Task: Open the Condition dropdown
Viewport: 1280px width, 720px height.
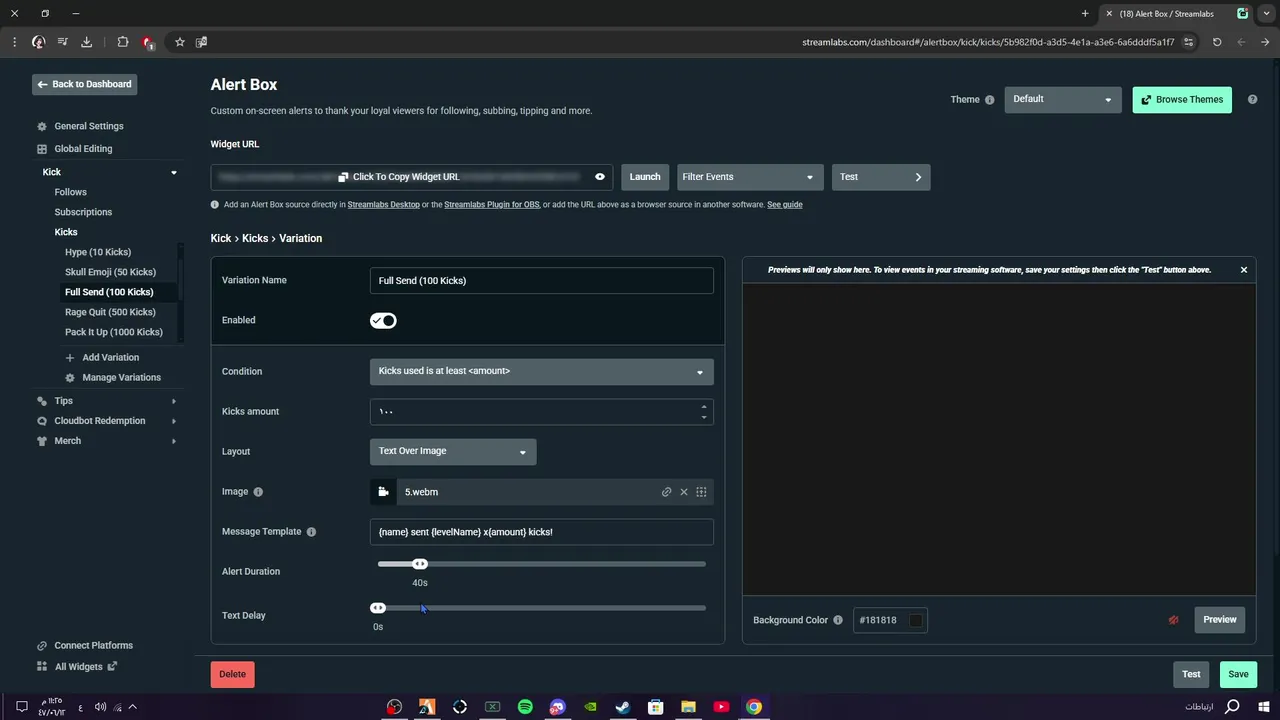Action: point(541,372)
